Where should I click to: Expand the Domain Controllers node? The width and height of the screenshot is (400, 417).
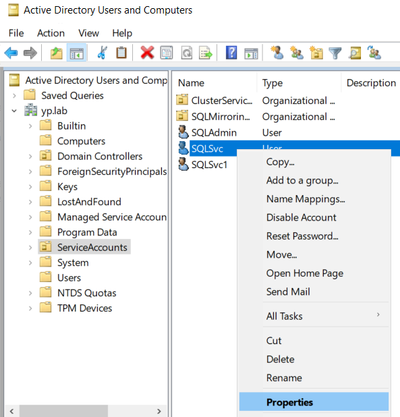pos(30,156)
